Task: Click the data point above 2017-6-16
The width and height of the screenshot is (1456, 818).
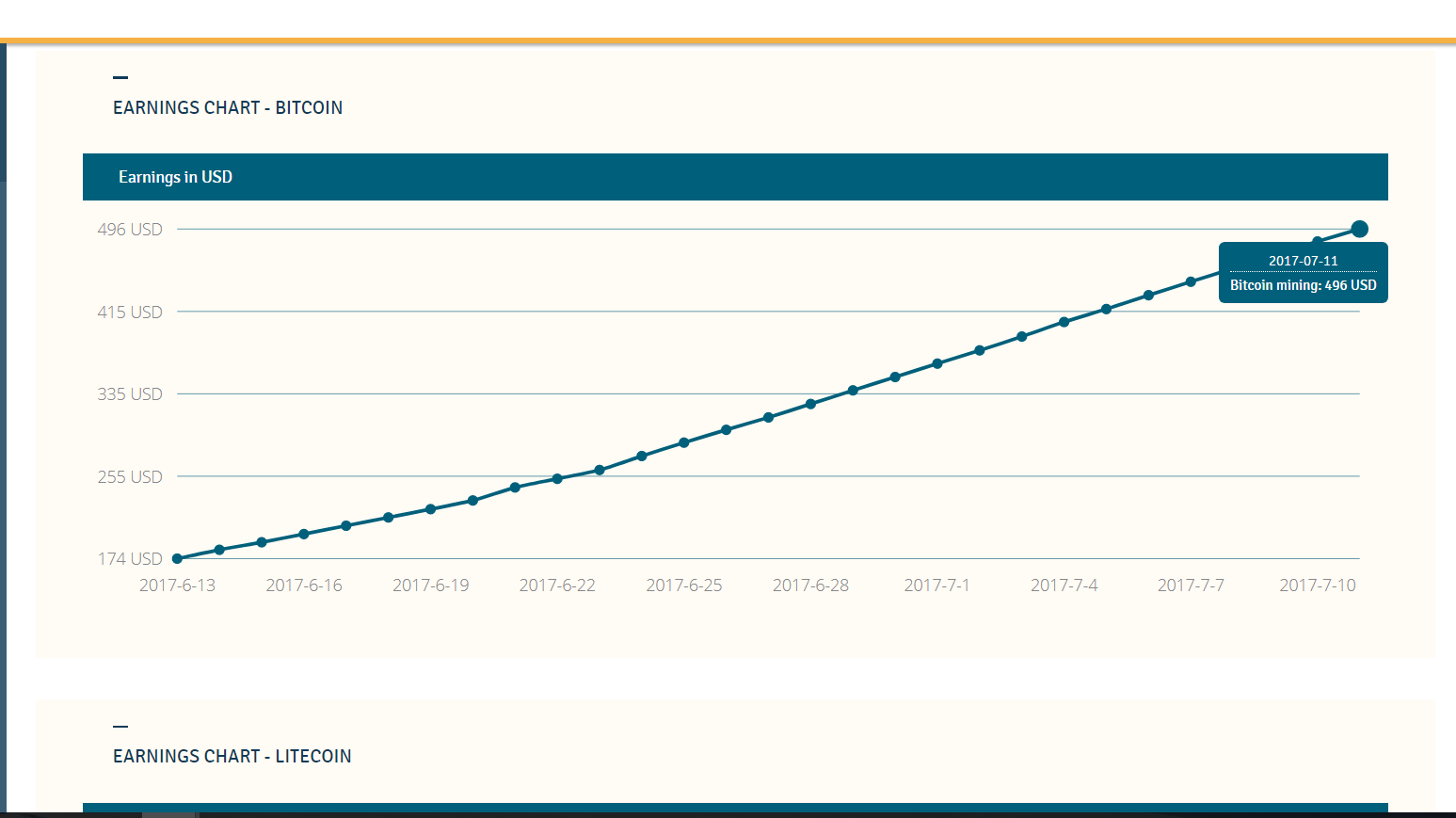Action: pos(304,534)
